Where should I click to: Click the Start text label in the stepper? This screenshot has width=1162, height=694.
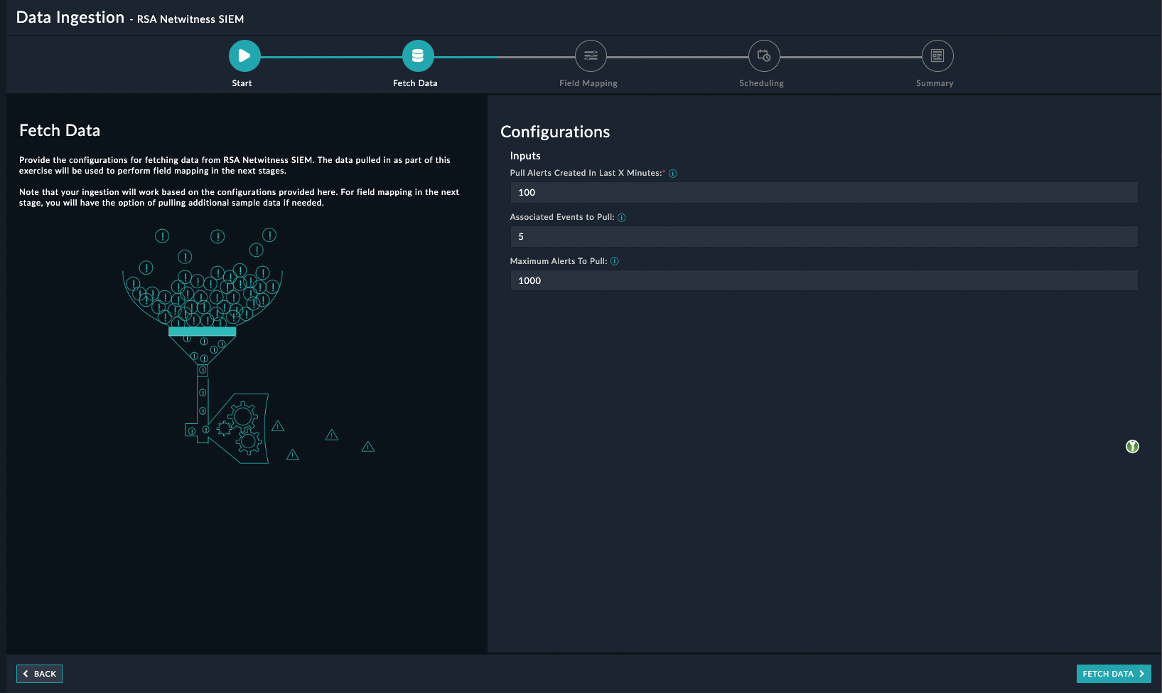point(242,83)
